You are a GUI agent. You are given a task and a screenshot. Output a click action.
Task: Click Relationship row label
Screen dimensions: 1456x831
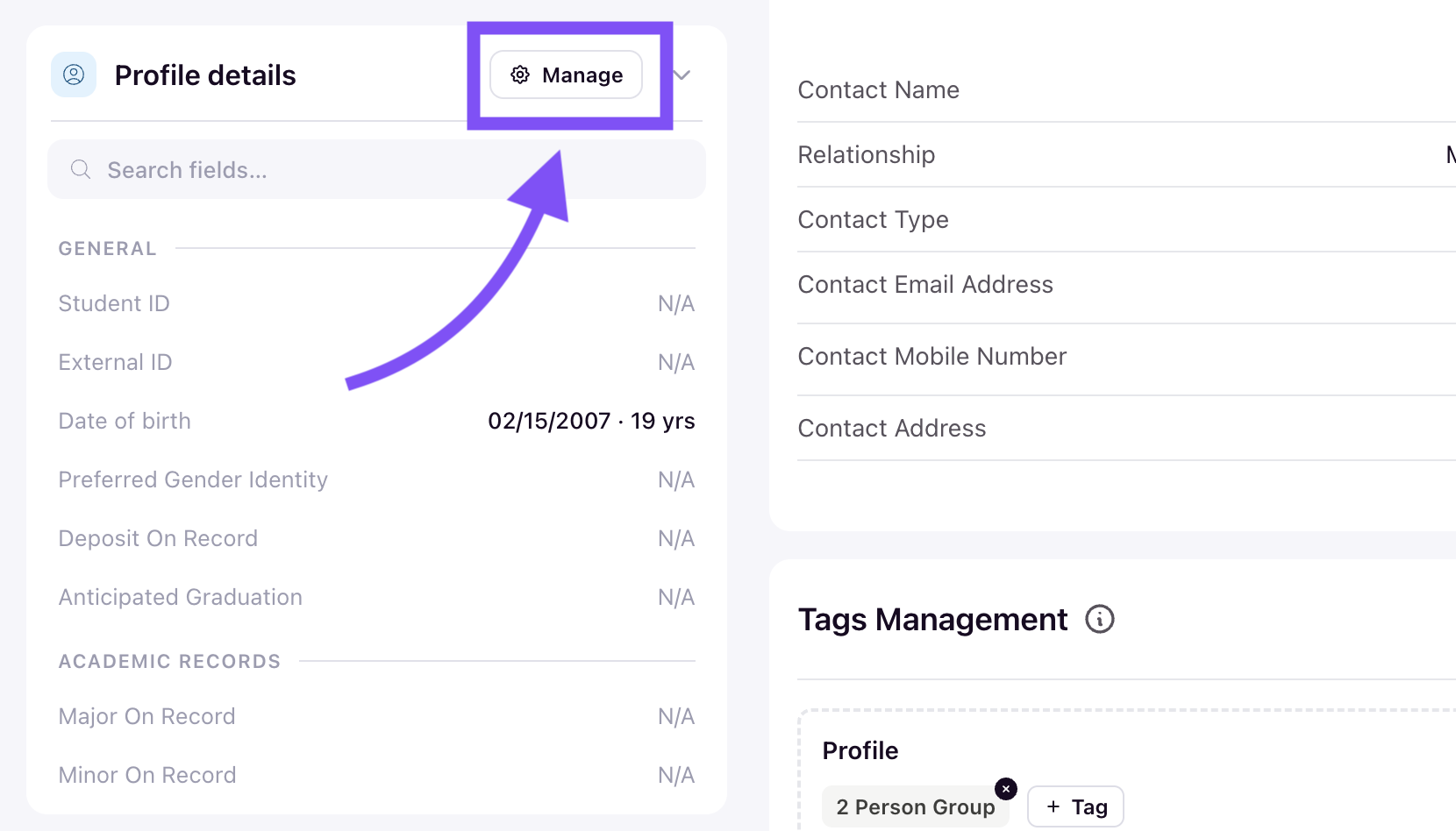[x=867, y=154]
